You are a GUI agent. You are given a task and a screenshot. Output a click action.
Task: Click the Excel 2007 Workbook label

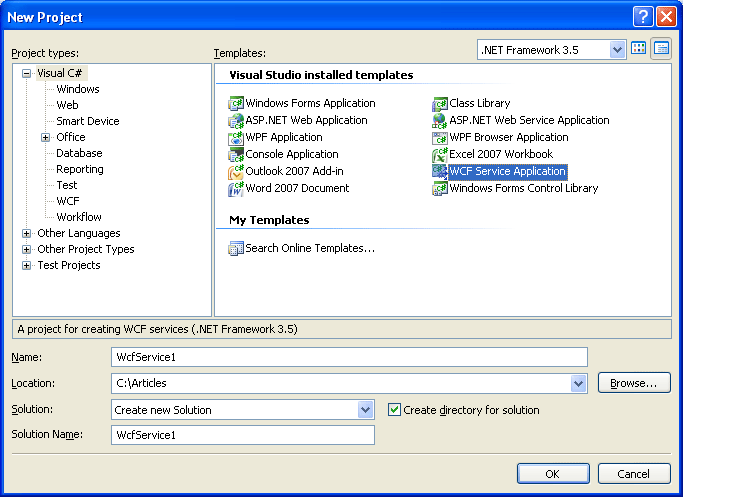click(x=501, y=154)
